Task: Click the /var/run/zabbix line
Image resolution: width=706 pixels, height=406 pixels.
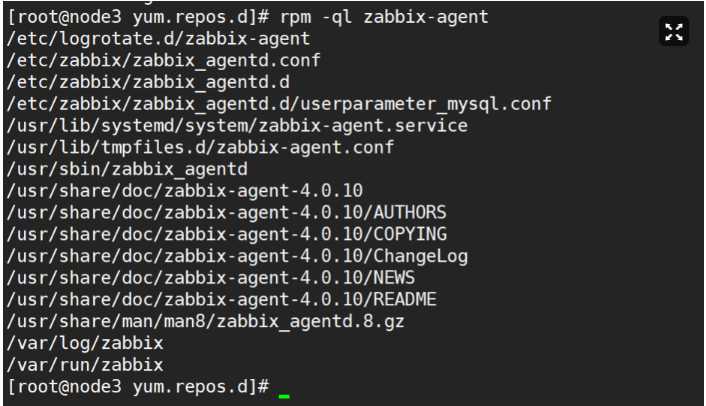Action: point(85,365)
